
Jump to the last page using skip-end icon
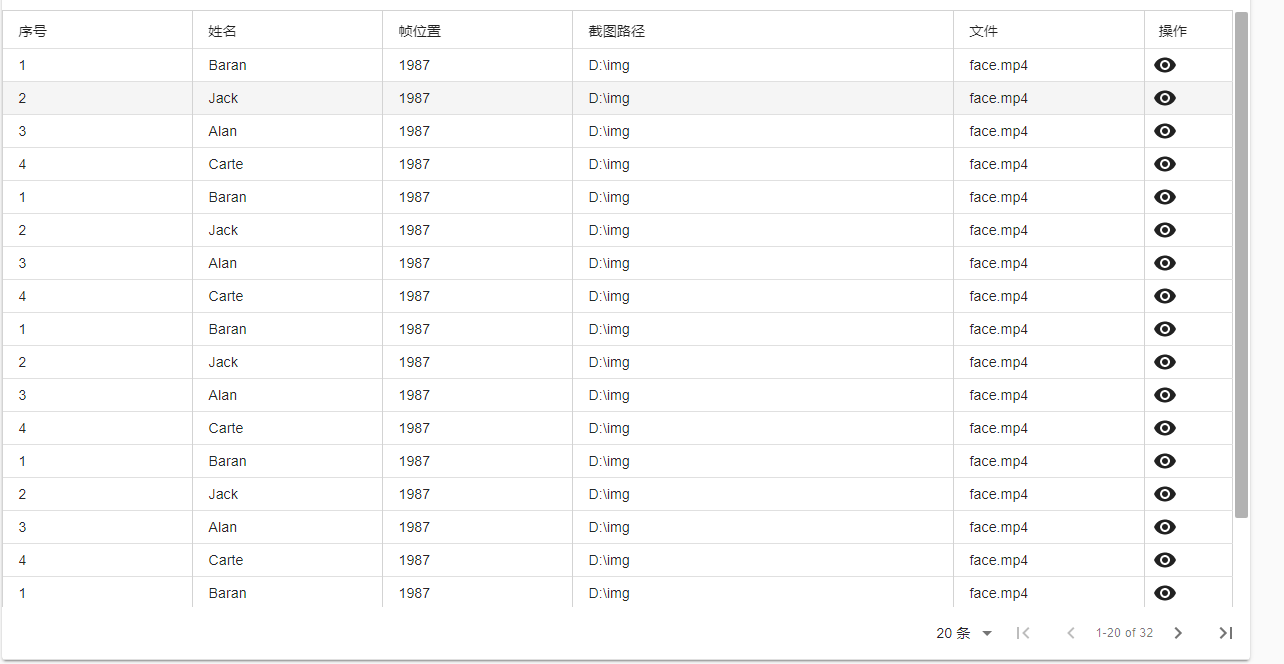1226,633
